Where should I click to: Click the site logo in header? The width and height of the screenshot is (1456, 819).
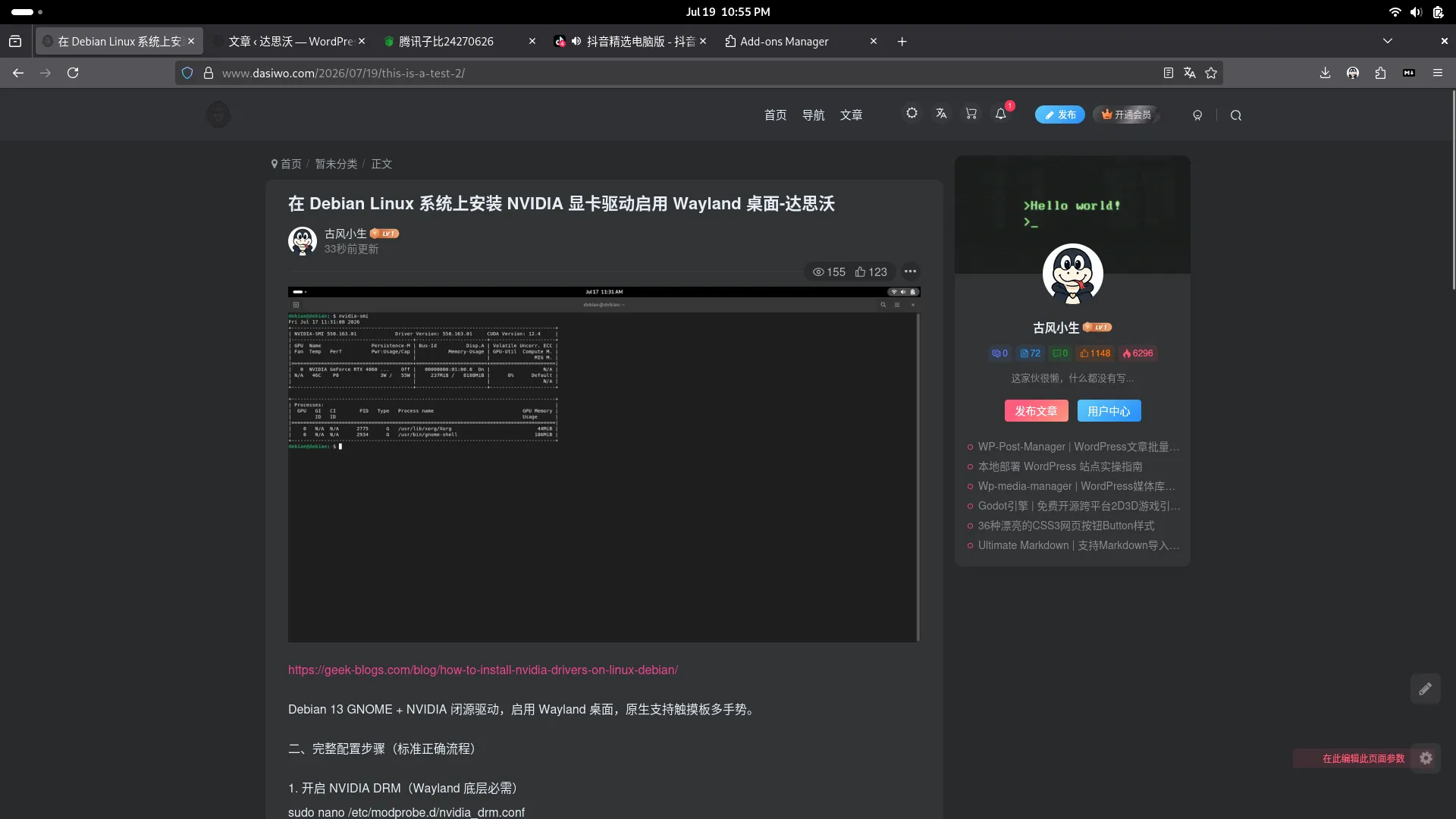[x=218, y=115]
